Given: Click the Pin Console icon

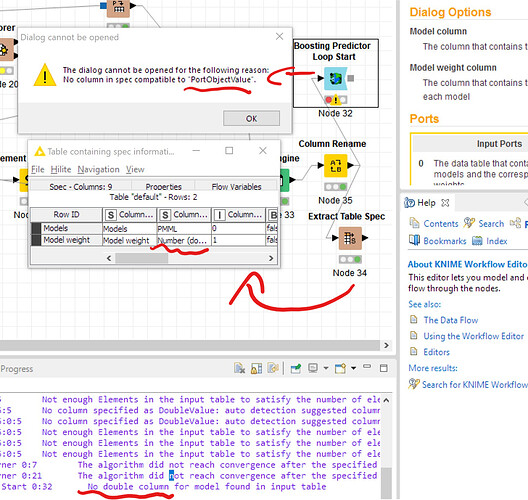Looking at the screenshot, I should click(296, 368).
